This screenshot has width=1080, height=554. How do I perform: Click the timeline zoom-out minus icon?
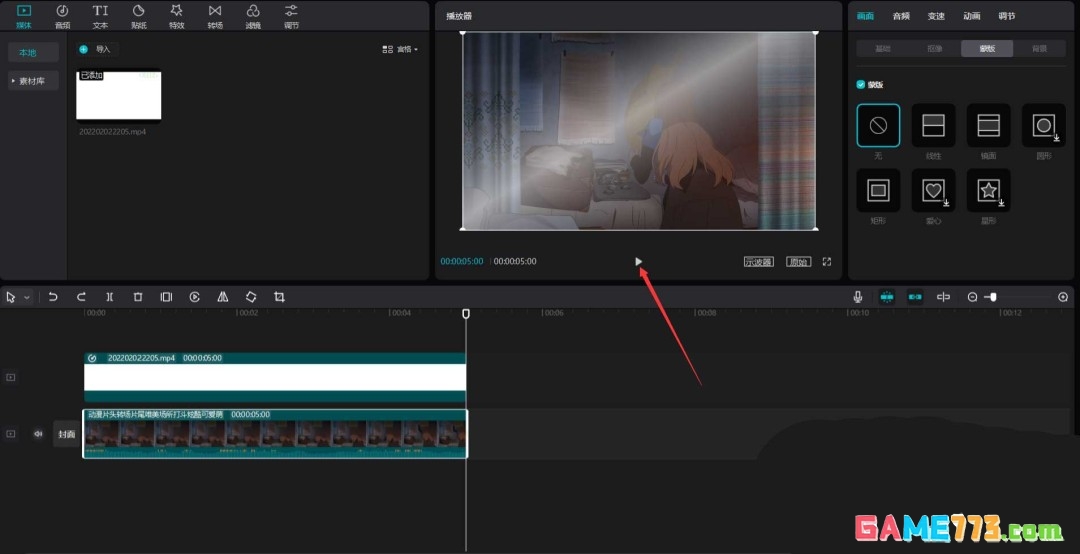click(x=973, y=297)
